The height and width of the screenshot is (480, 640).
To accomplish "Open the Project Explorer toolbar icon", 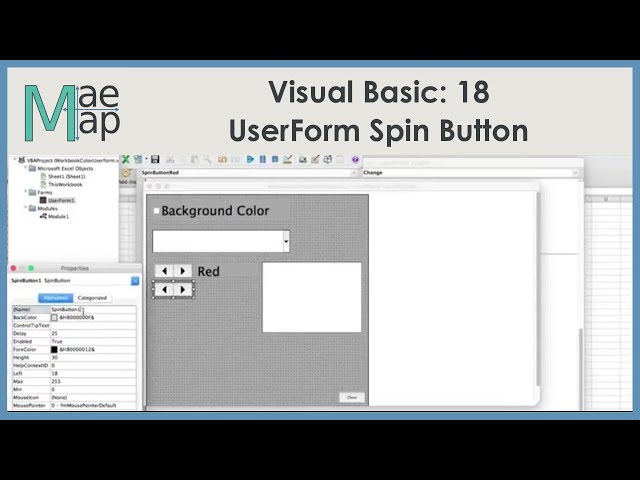I will tap(302, 160).
